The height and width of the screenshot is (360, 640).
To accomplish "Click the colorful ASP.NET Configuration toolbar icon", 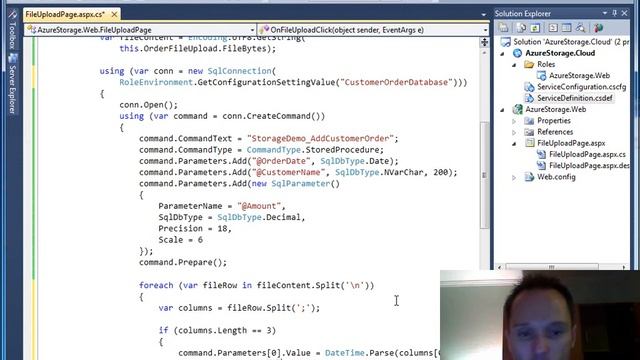I will point(598,28).
